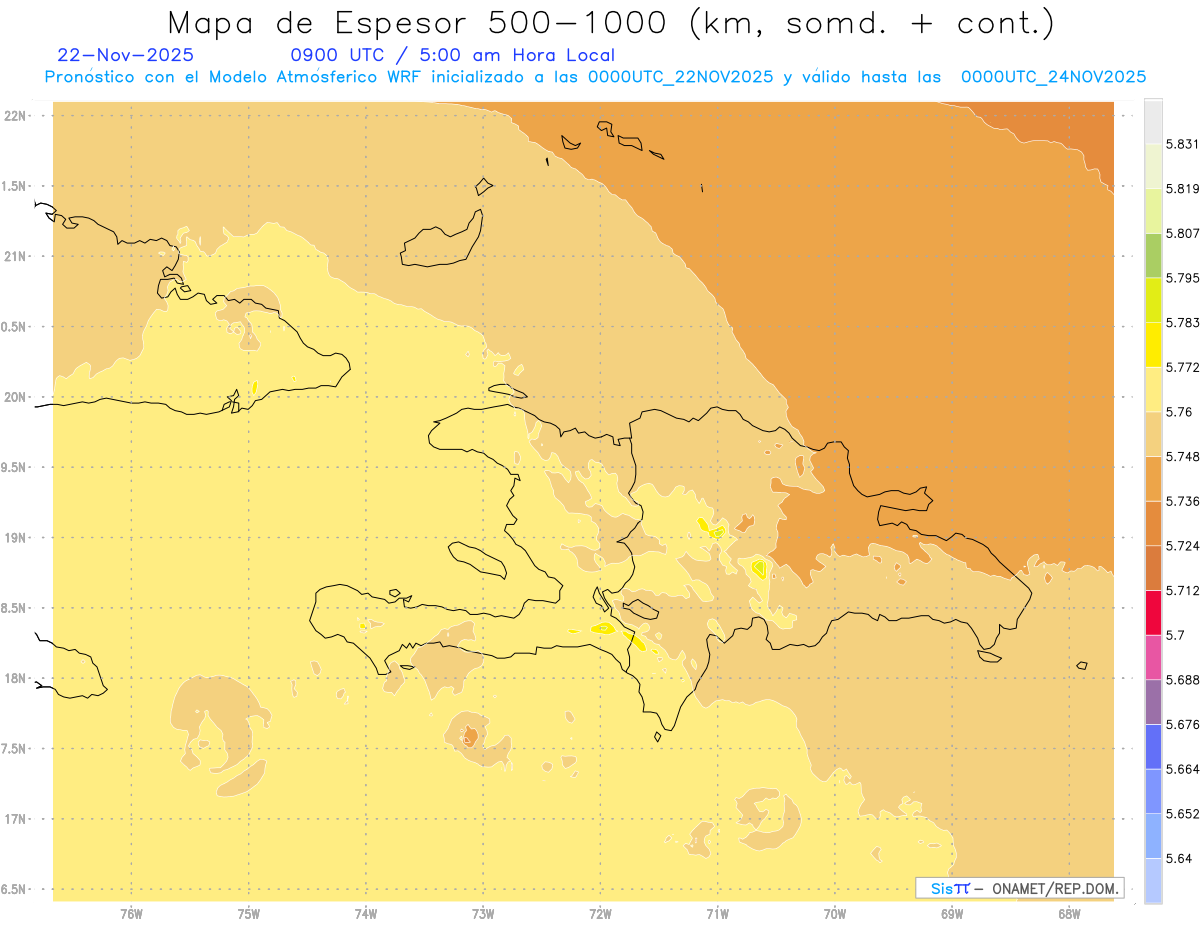Click the legend value '5.807'
Screen dimensions: 1200x927
(1182, 233)
